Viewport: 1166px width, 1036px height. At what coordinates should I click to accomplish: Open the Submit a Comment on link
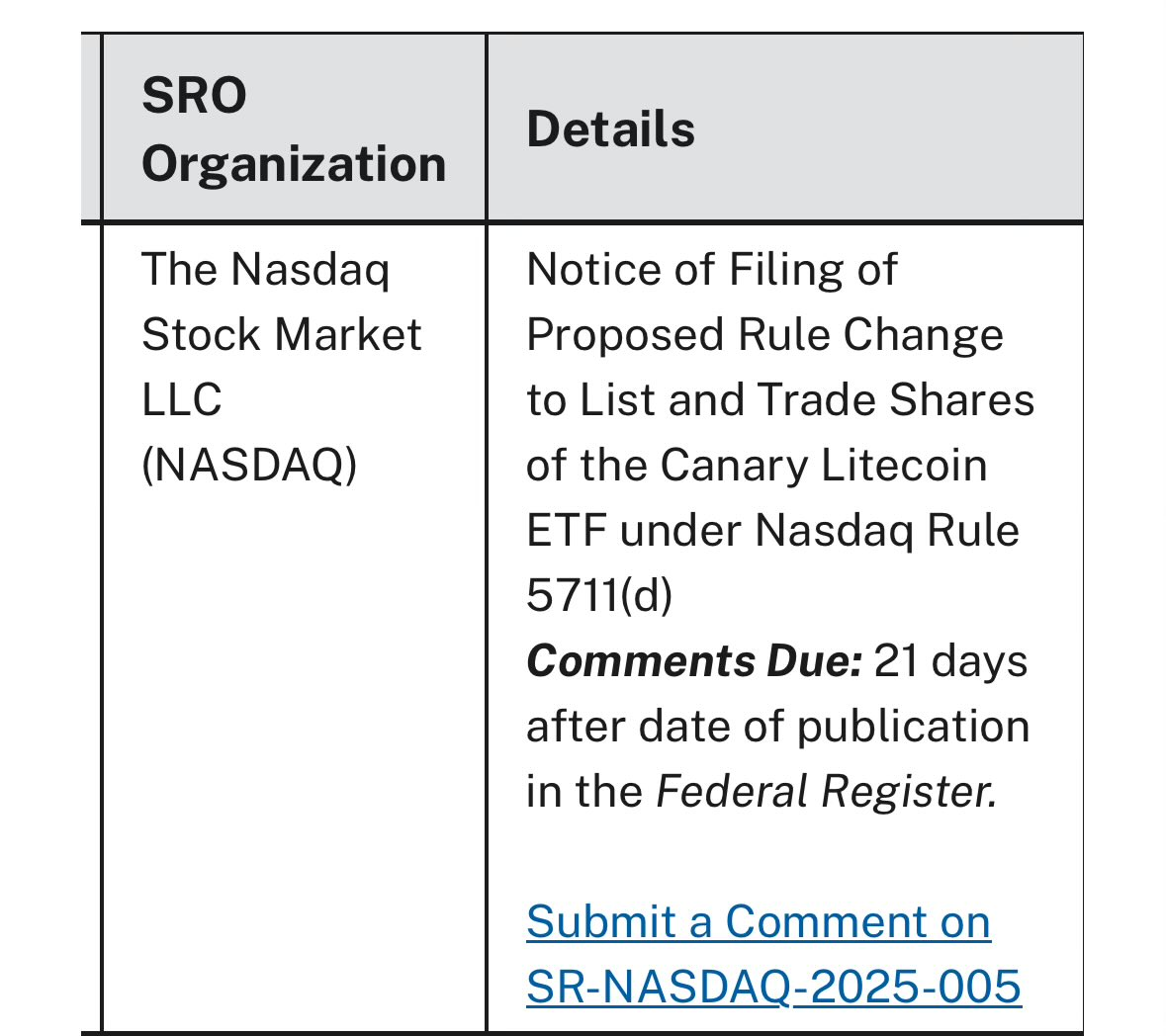pos(758,922)
